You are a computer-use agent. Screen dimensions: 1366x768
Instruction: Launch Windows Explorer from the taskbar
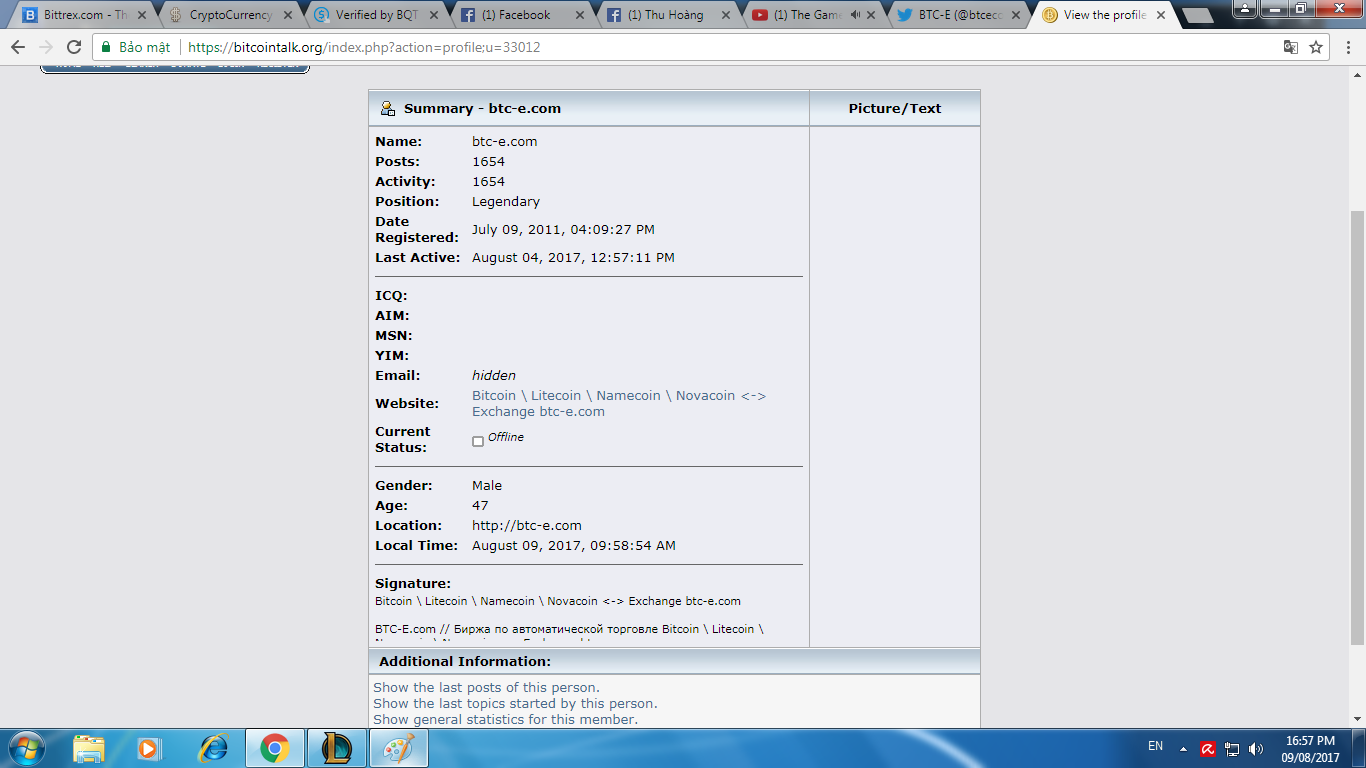(89, 748)
